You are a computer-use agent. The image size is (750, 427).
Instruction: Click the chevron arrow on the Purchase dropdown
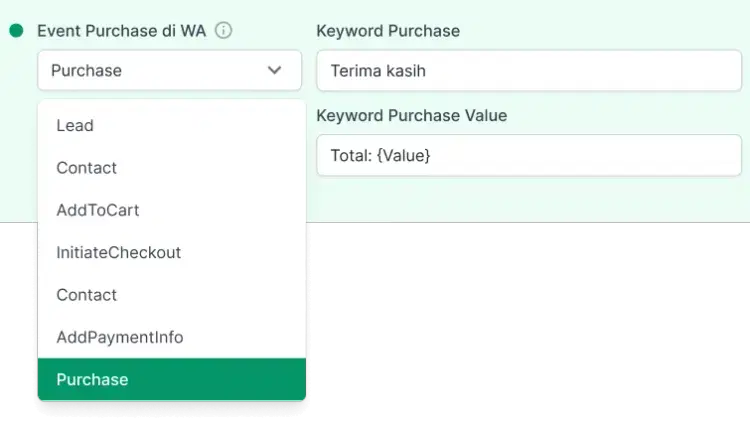click(x=275, y=70)
